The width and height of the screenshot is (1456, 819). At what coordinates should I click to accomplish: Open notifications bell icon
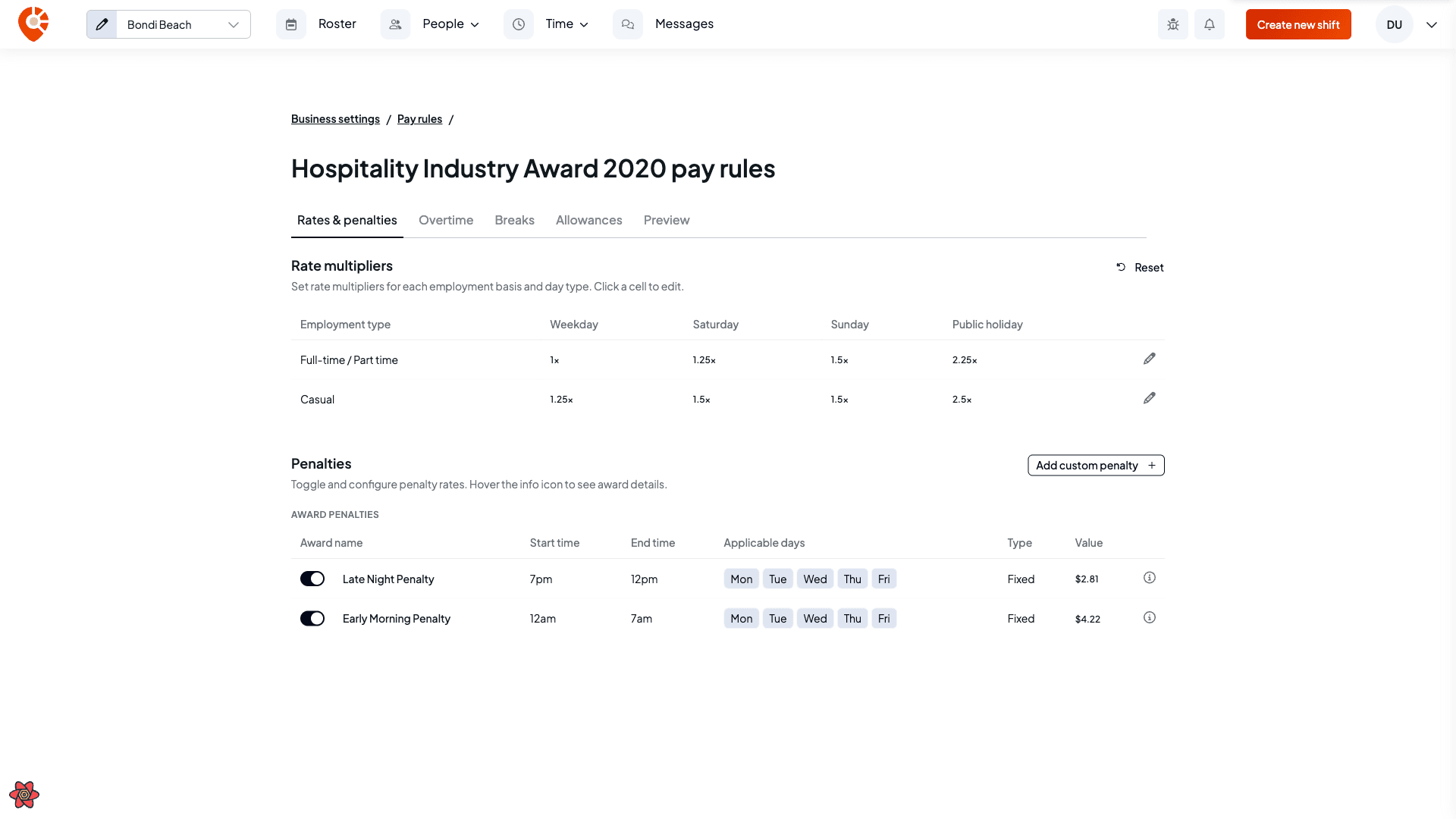pyautogui.click(x=1210, y=24)
